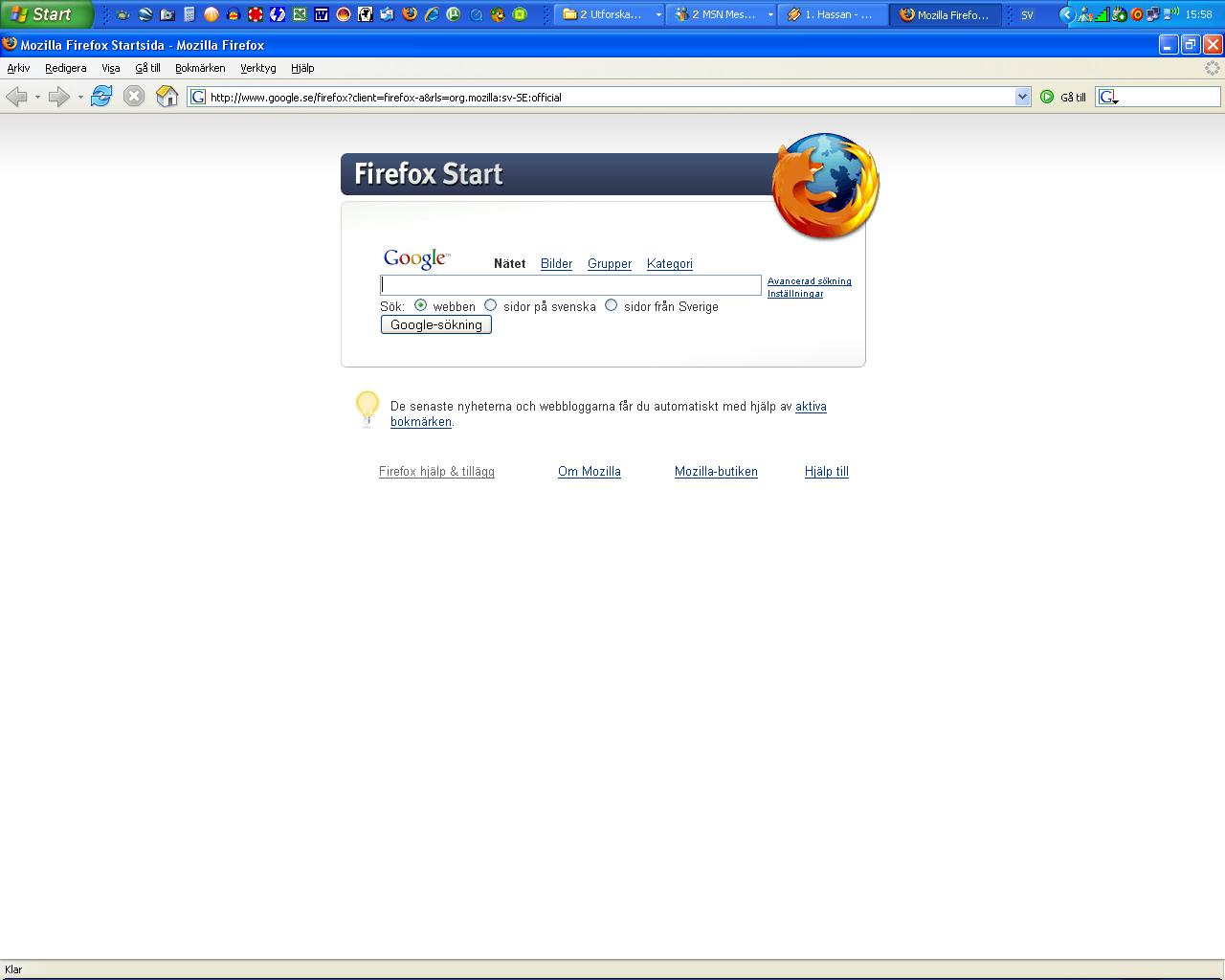
Task: Open the Forward button history dropdown
Action: [x=80, y=97]
